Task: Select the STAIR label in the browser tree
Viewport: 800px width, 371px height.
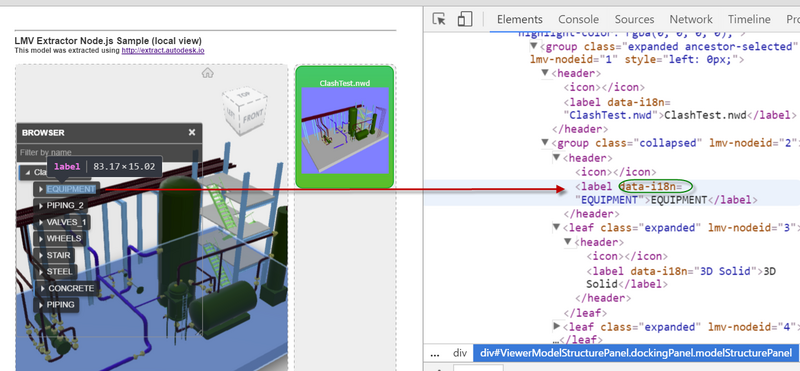Action: point(58,255)
